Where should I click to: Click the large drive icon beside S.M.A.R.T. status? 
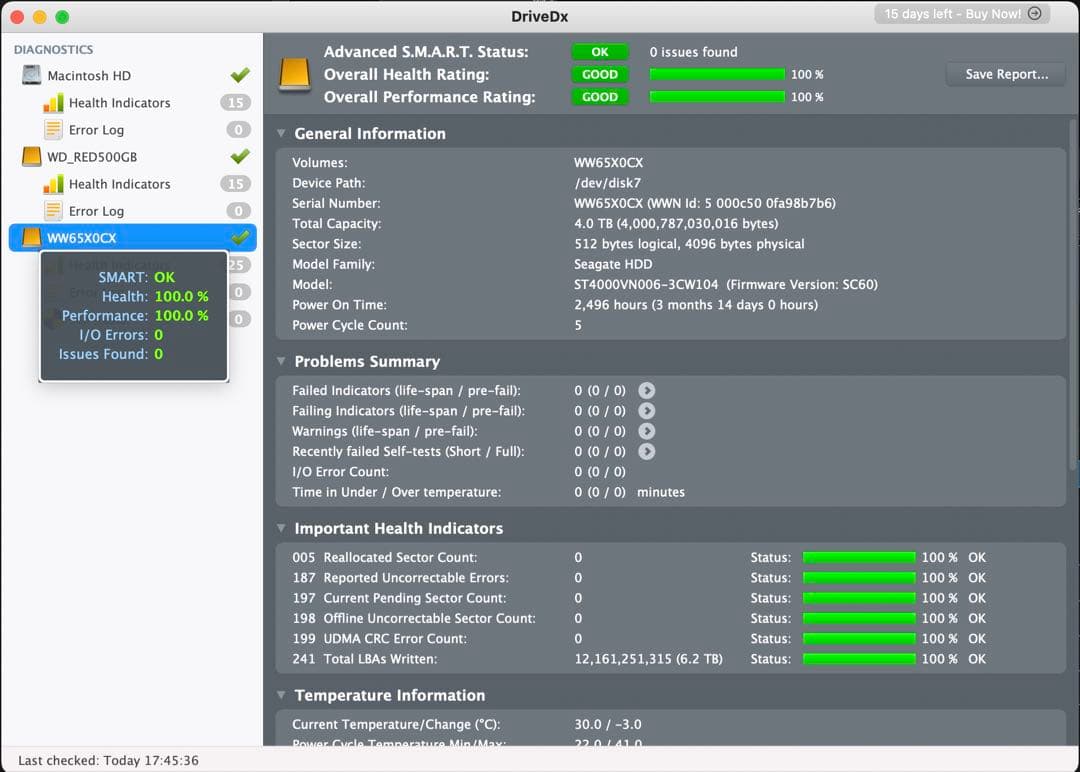294,74
